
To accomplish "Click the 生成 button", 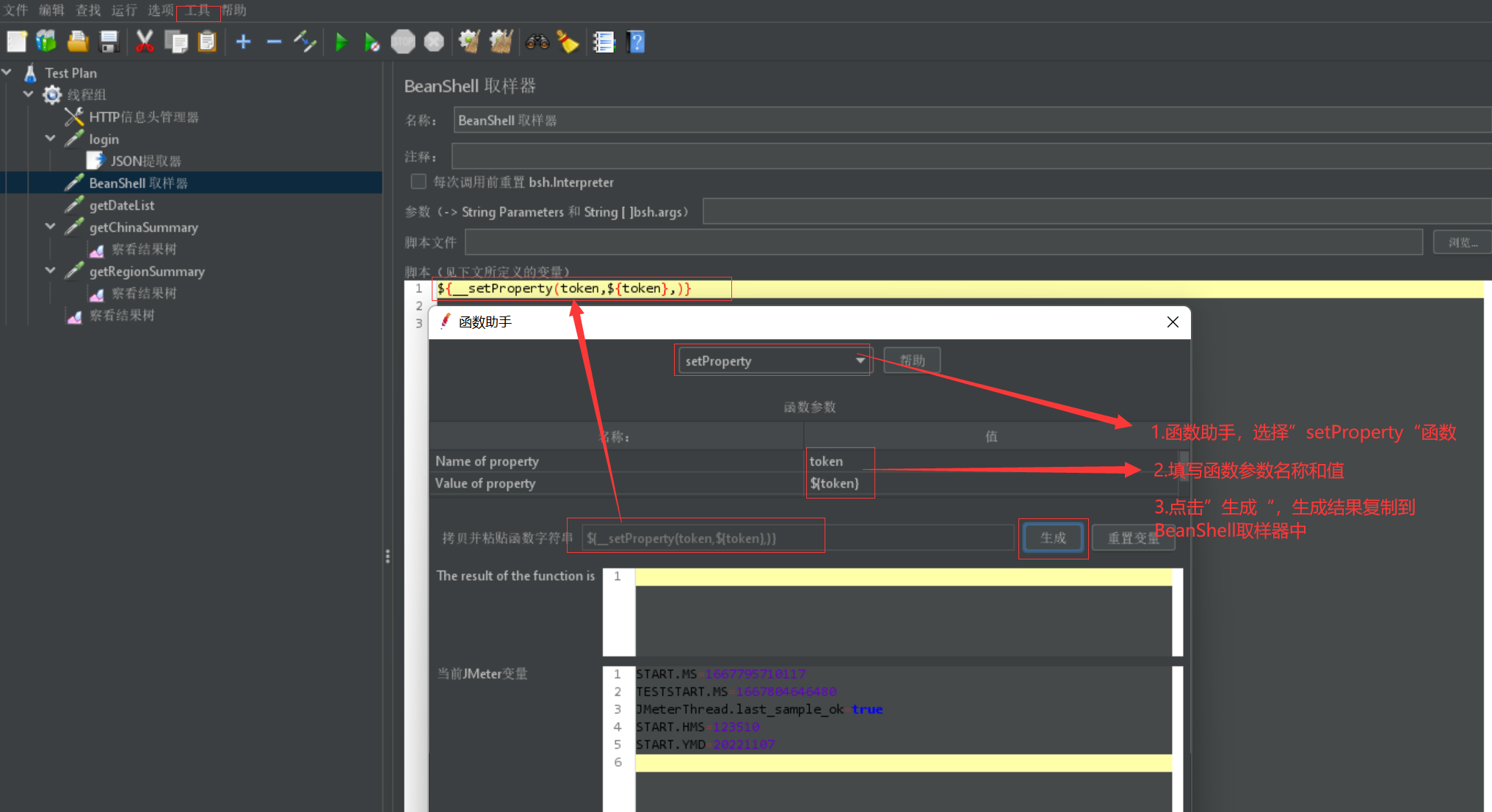I will tap(1053, 538).
